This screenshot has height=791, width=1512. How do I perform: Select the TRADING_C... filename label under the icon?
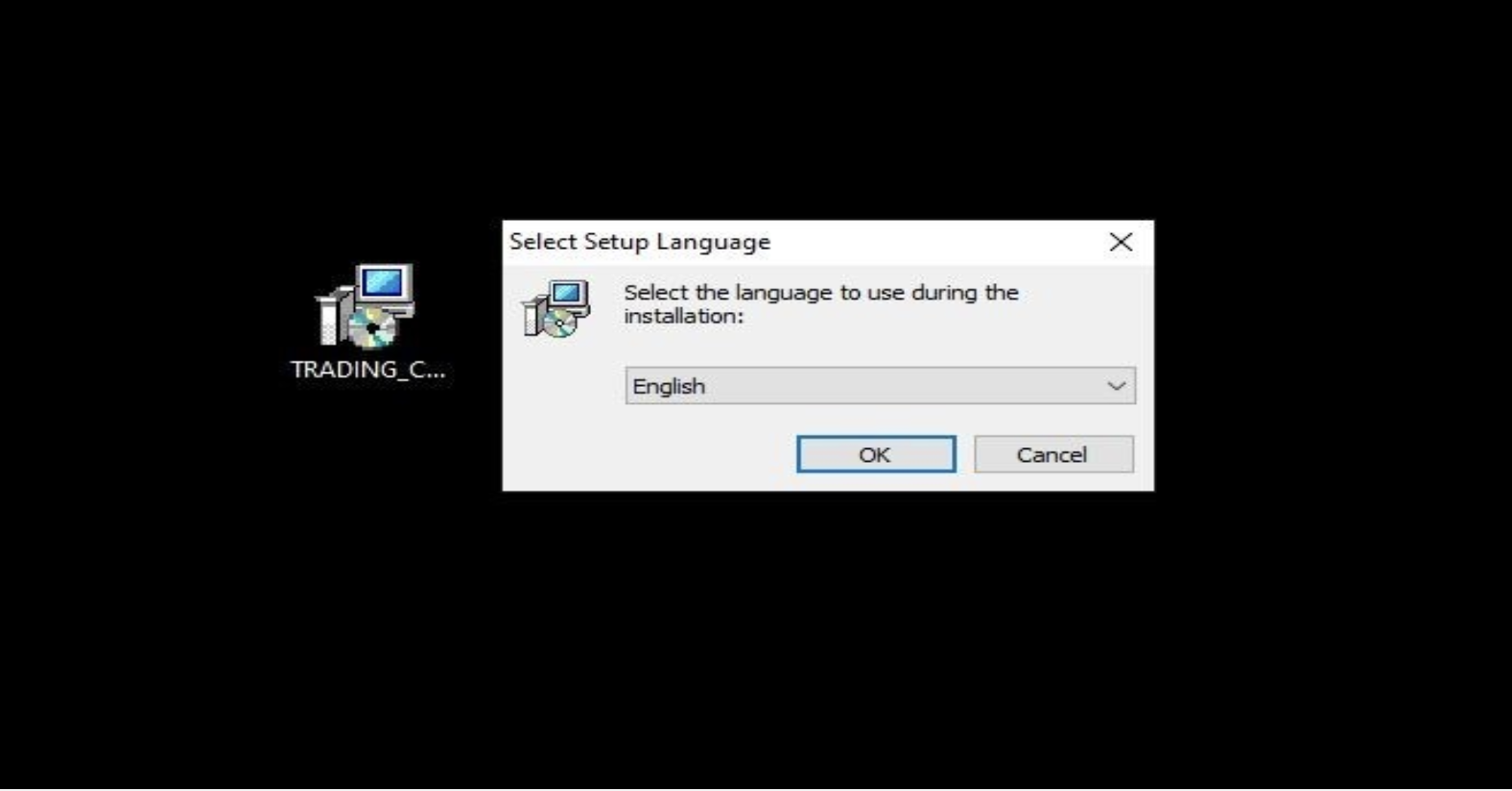367,370
